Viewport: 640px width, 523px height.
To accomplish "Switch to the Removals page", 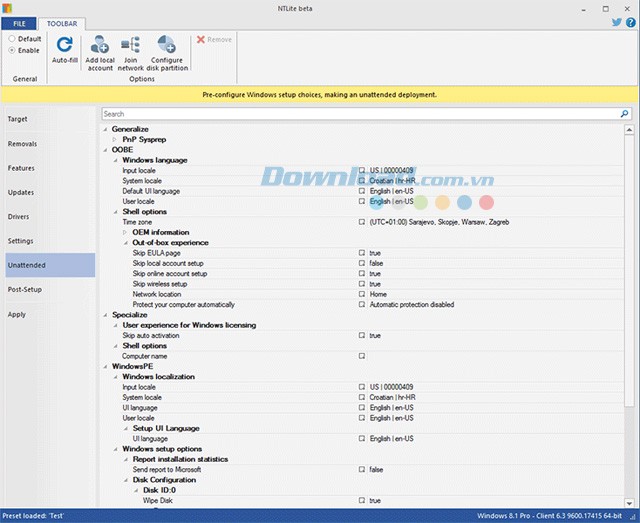I will [22, 144].
